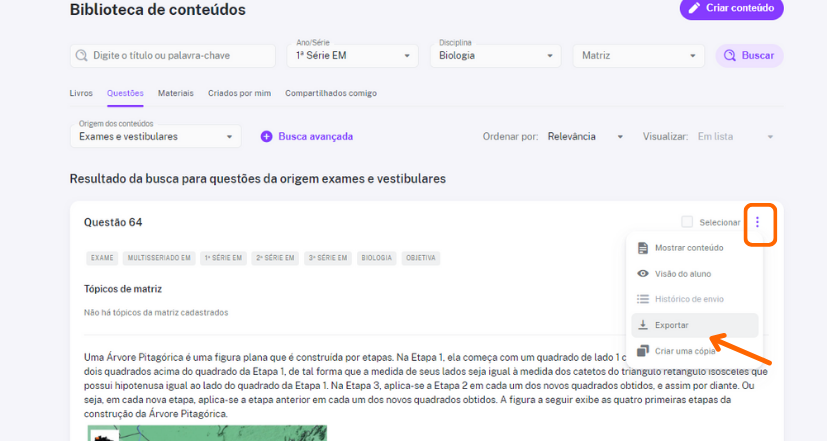Open the Disciplina dropdown showing Biologia
The image size is (828, 442).
click(495, 55)
